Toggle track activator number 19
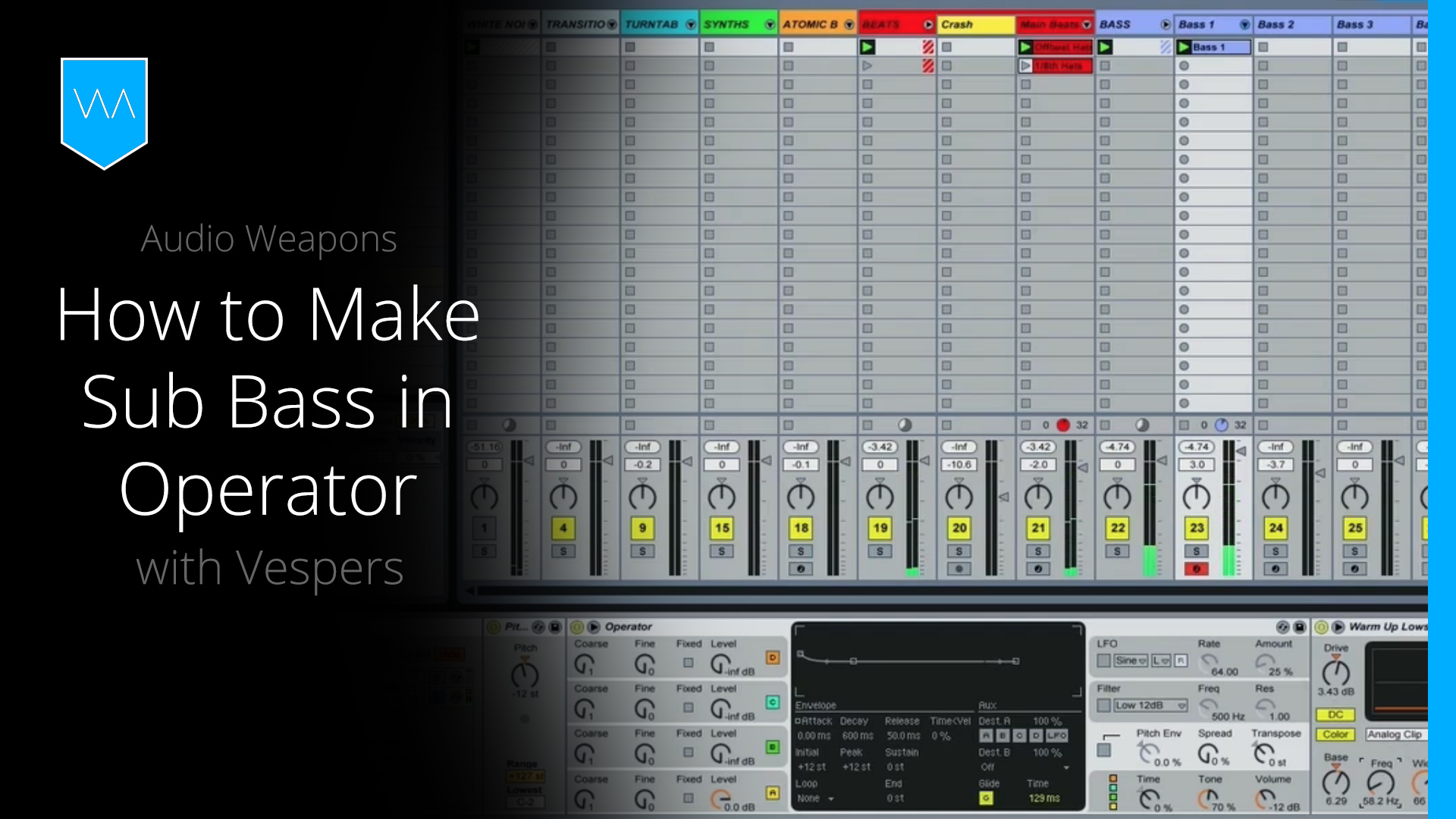1456x819 pixels. pos(880,528)
